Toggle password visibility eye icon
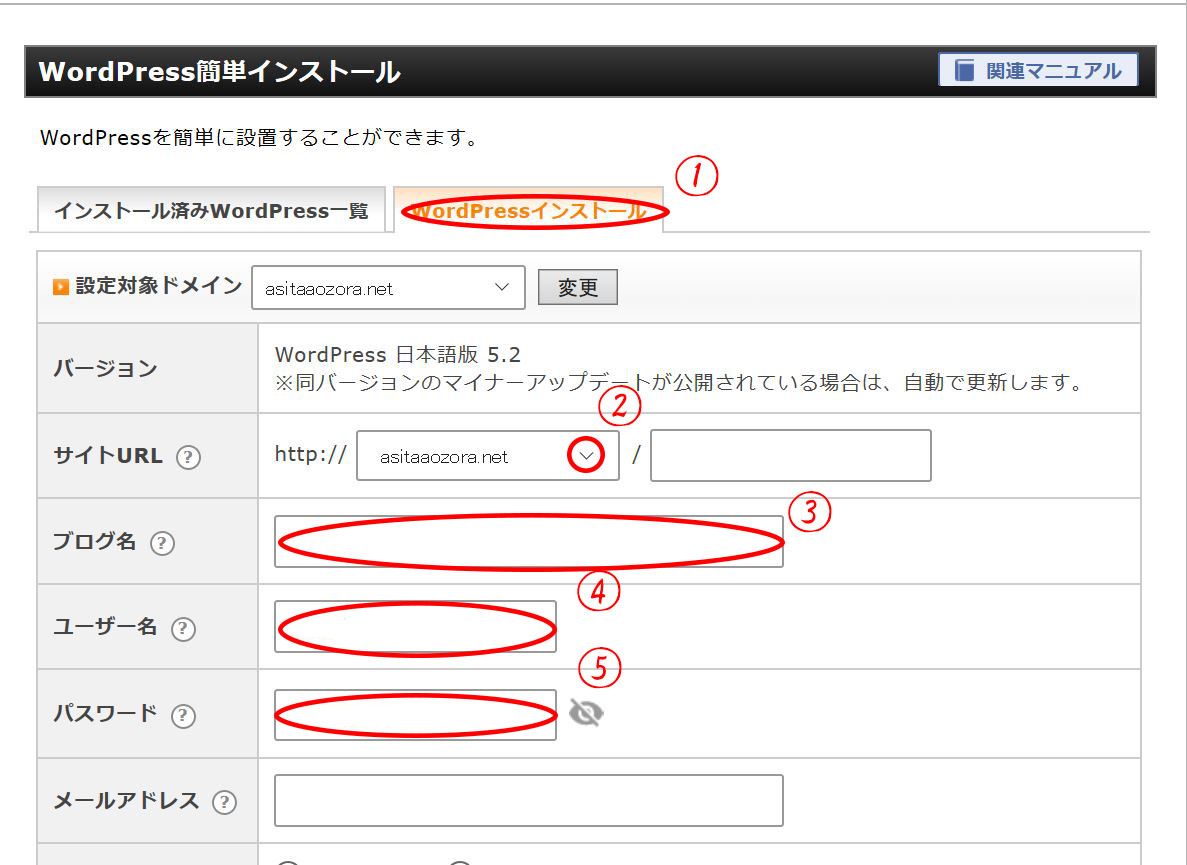Screen dimensions: 1187x865 586,713
